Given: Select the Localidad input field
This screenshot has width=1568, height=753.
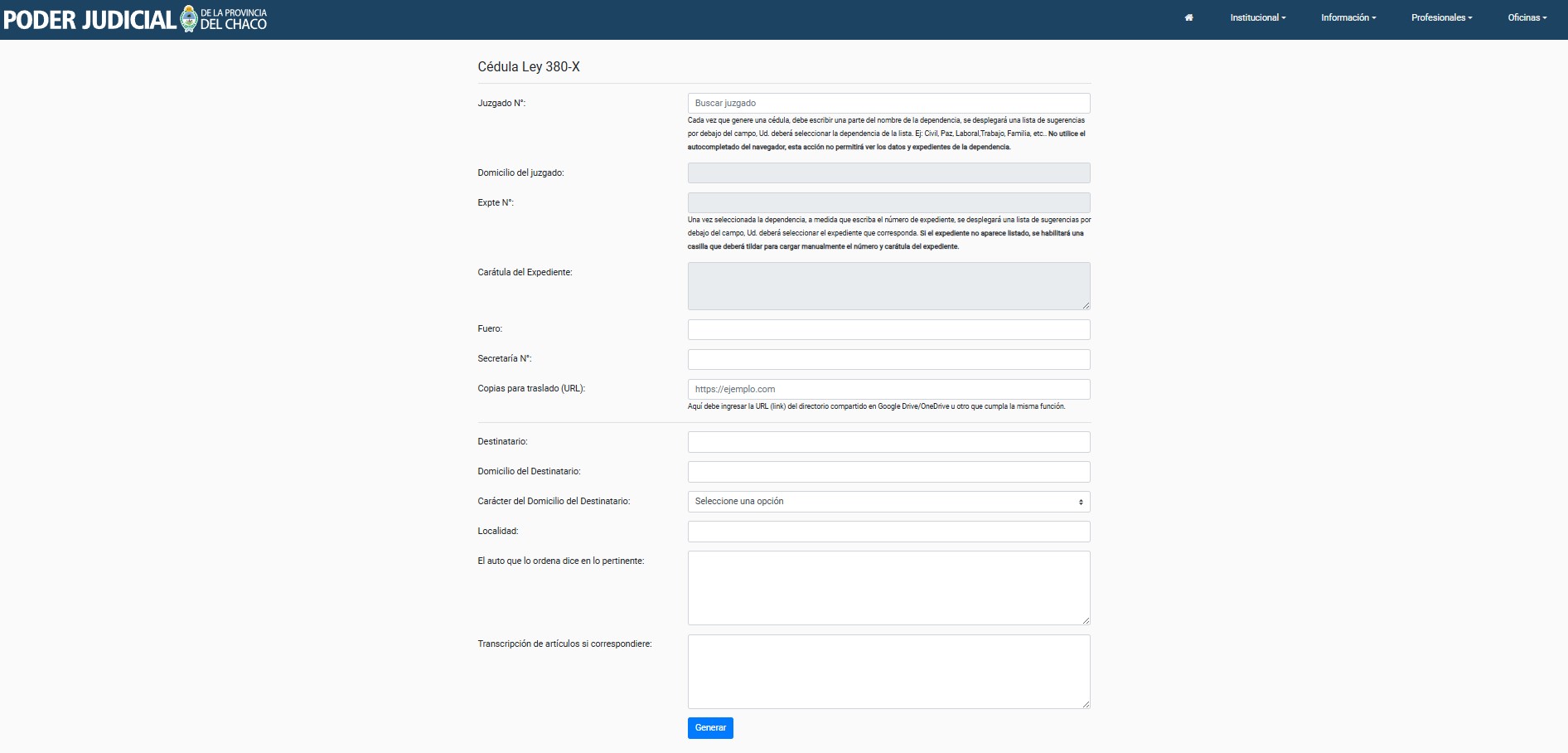Looking at the screenshot, I should (888, 532).
